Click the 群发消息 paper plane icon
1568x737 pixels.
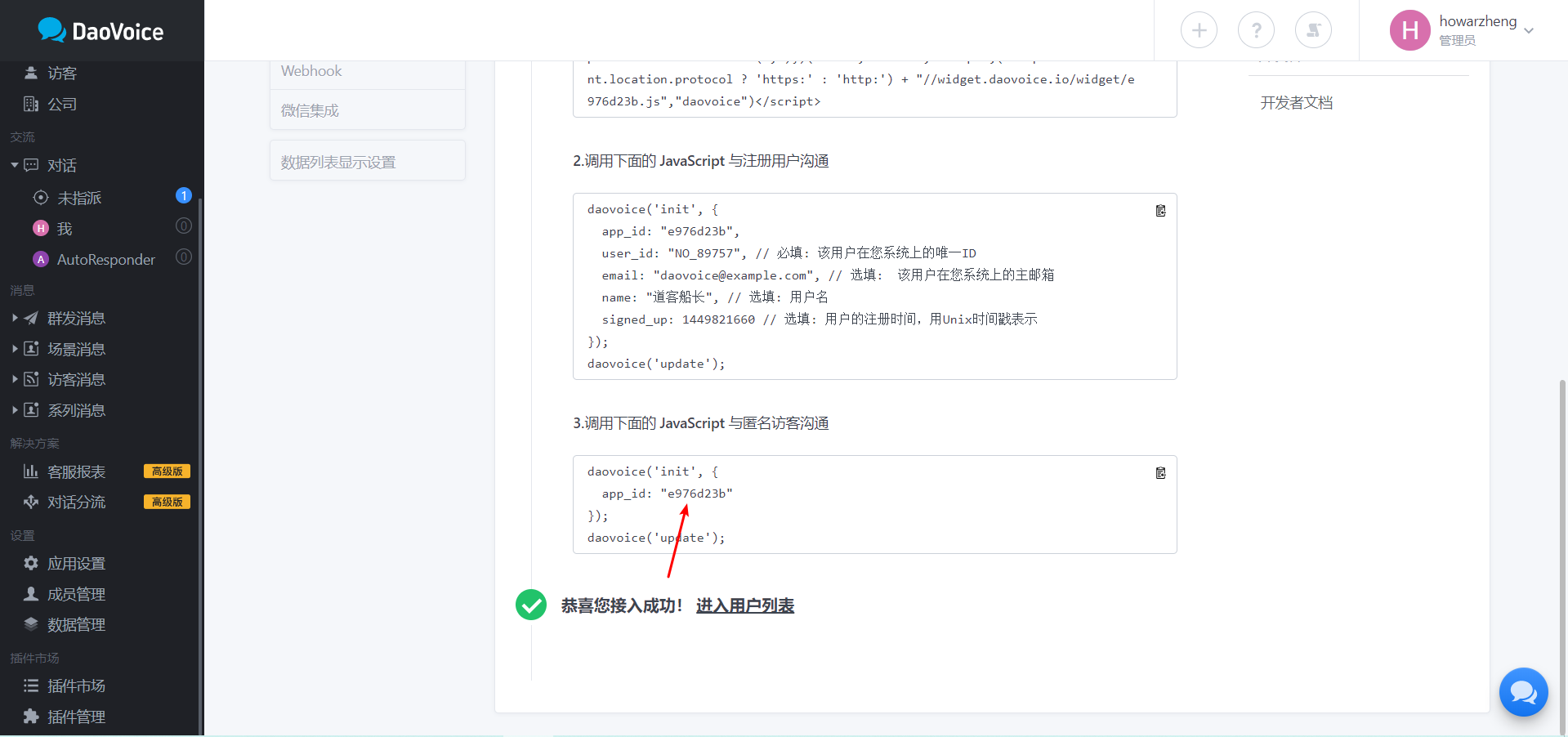[31, 318]
